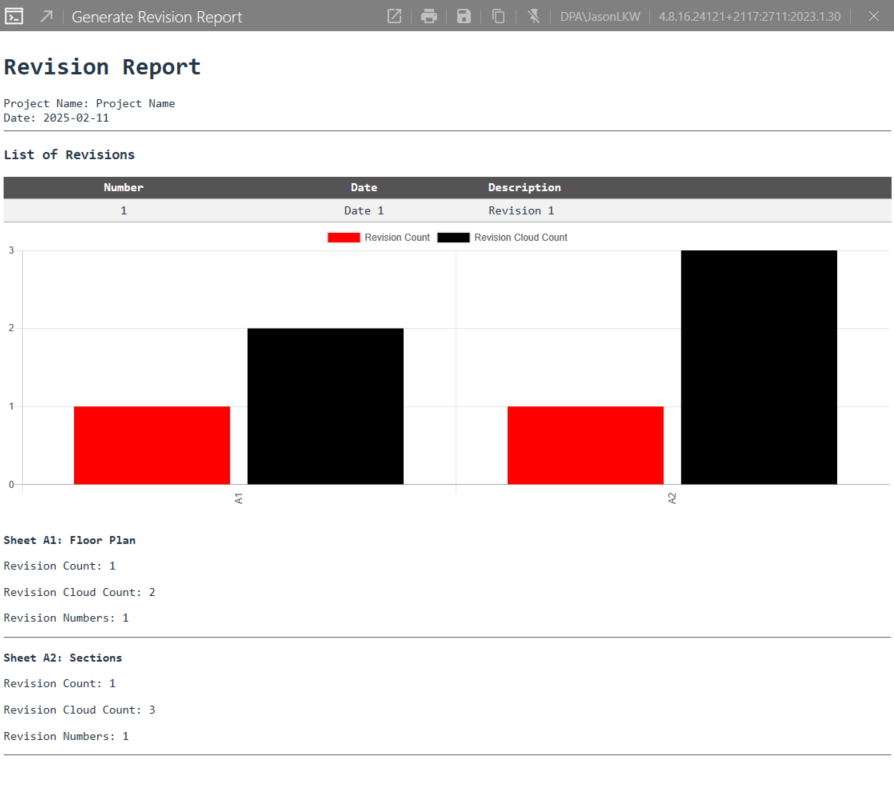Click the red Revision Count bar for A1
Viewport: 894px width, 798px height.
pyautogui.click(x=152, y=445)
